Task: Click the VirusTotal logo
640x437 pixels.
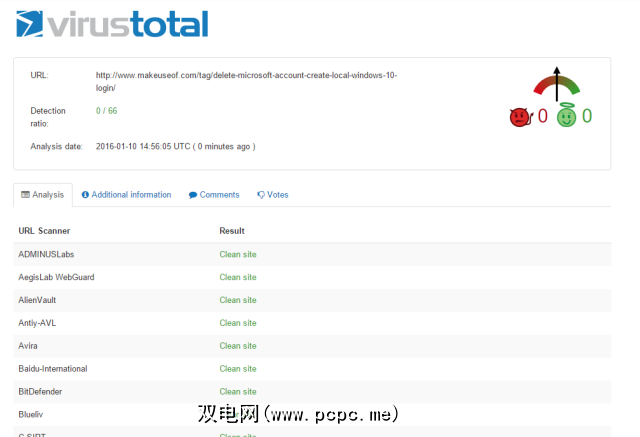Action: (112, 24)
